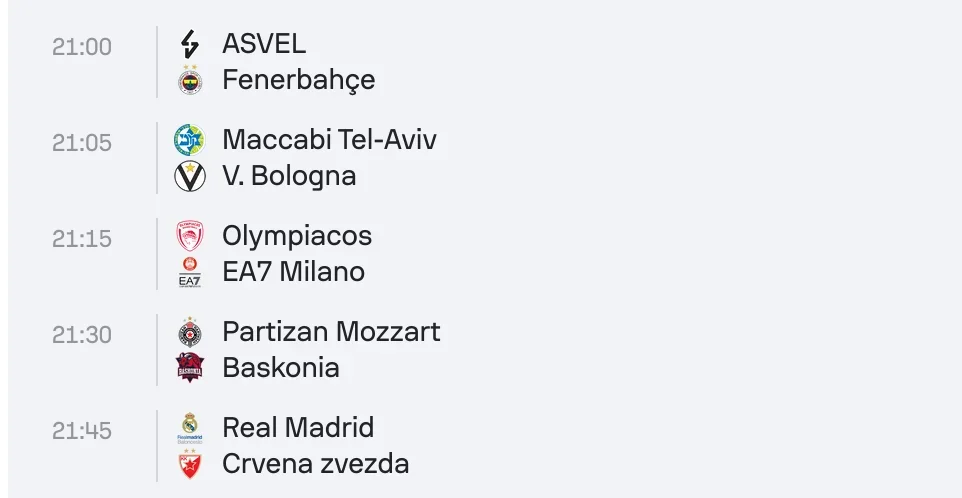Select the Olympiacos team name

297,236
